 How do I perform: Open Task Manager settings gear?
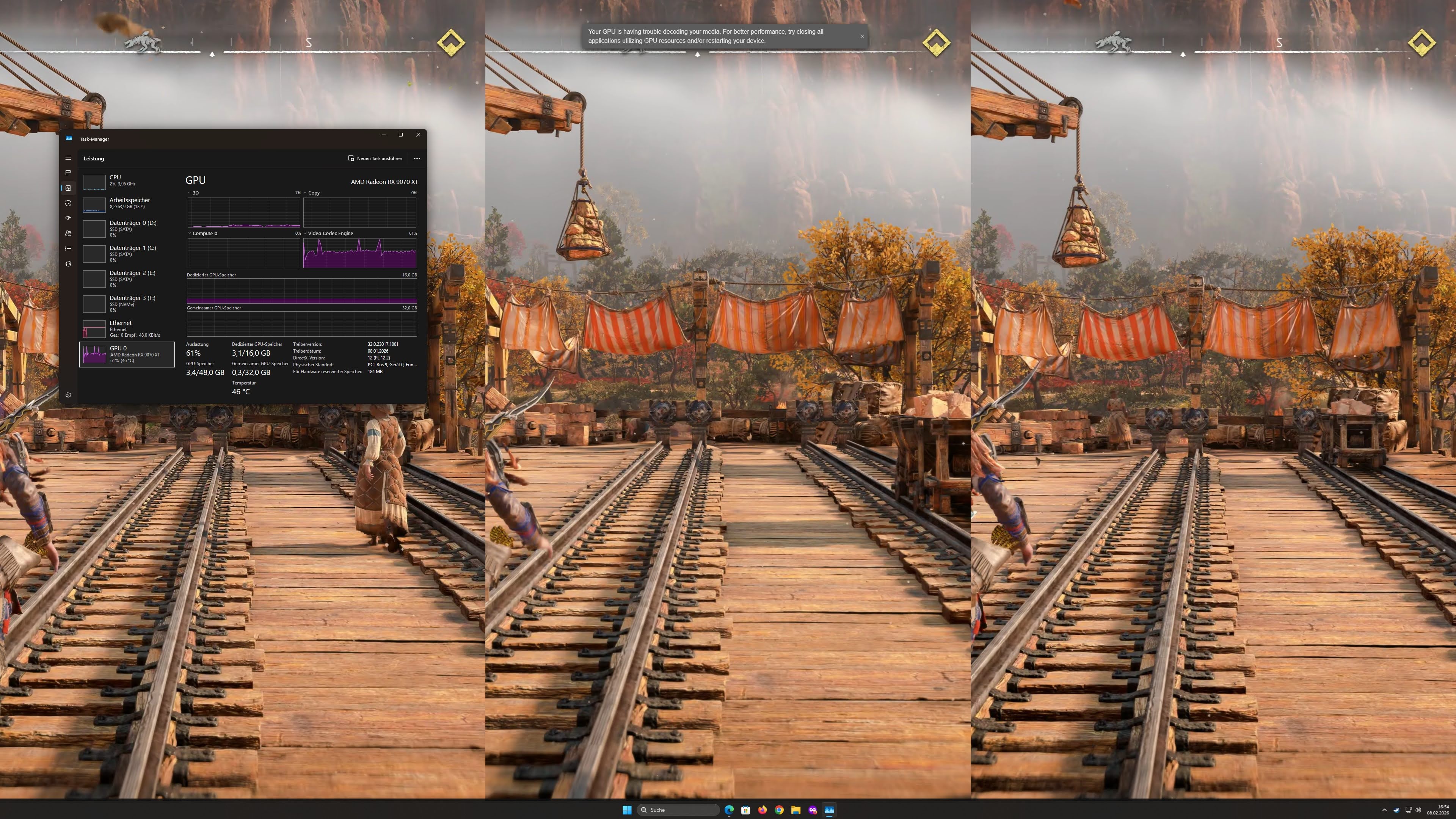pyautogui.click(x=68, y=394)
